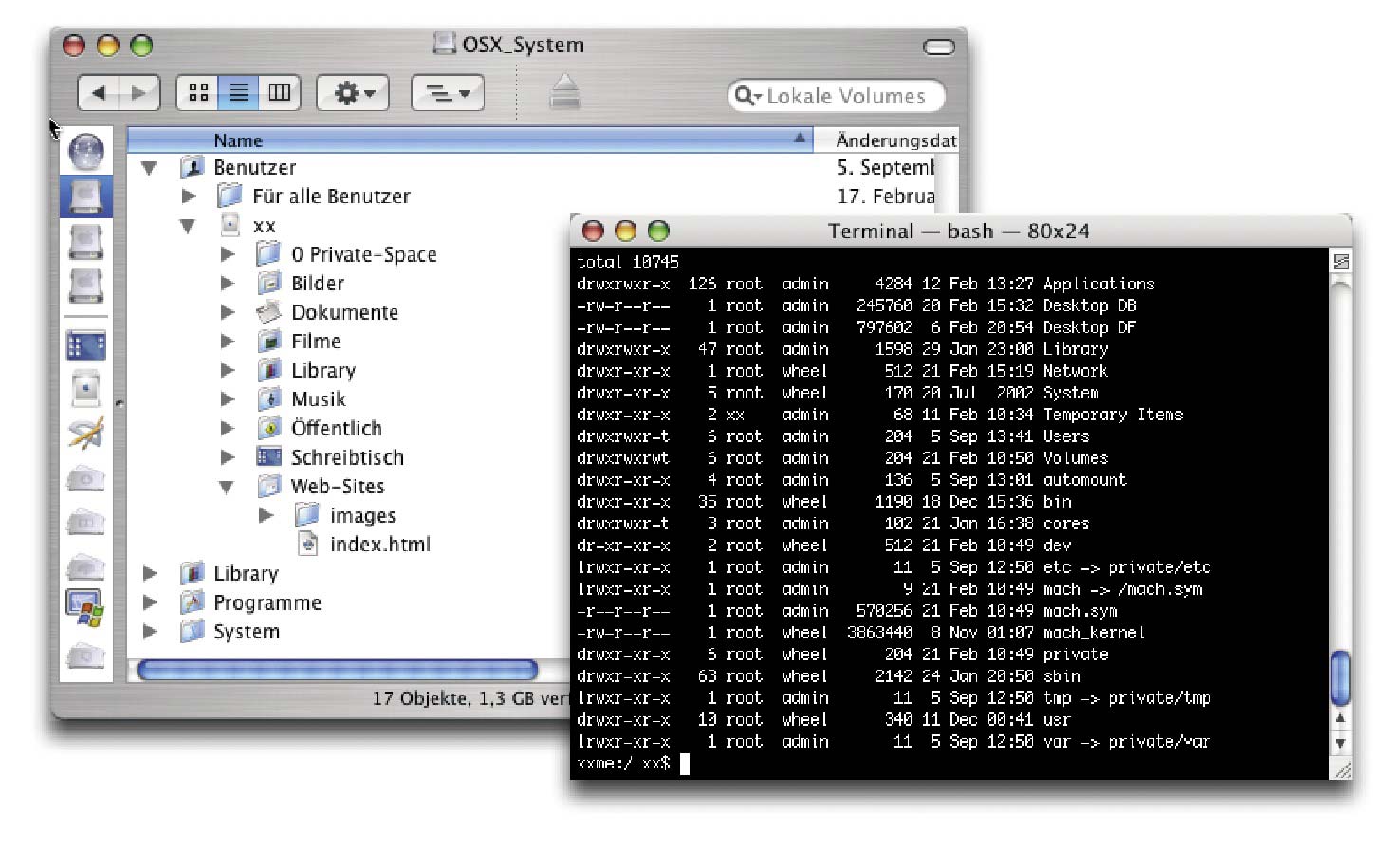
Task: Expand the Programme folder
Action: click(x=150, y=601)
